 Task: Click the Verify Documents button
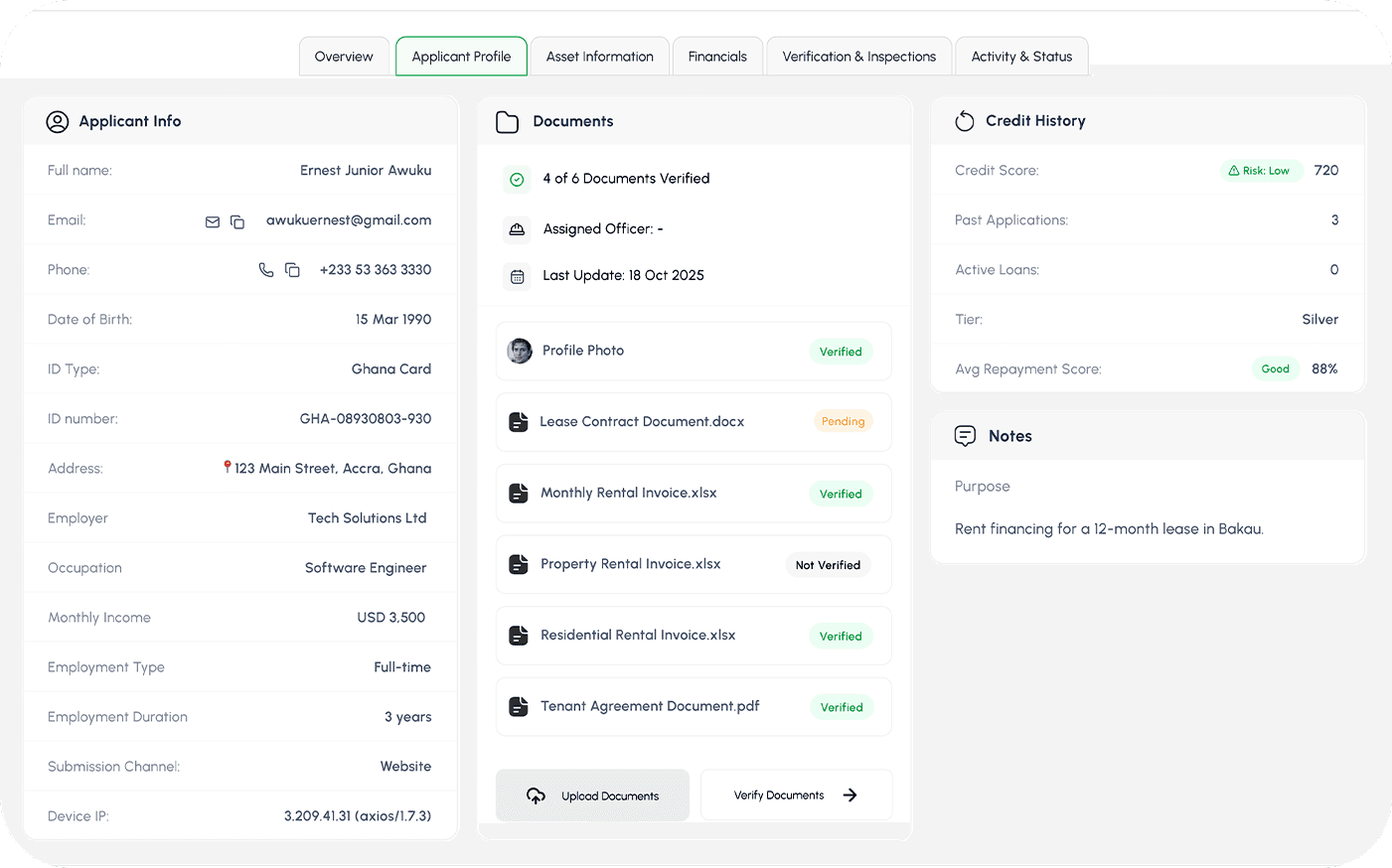796,796
